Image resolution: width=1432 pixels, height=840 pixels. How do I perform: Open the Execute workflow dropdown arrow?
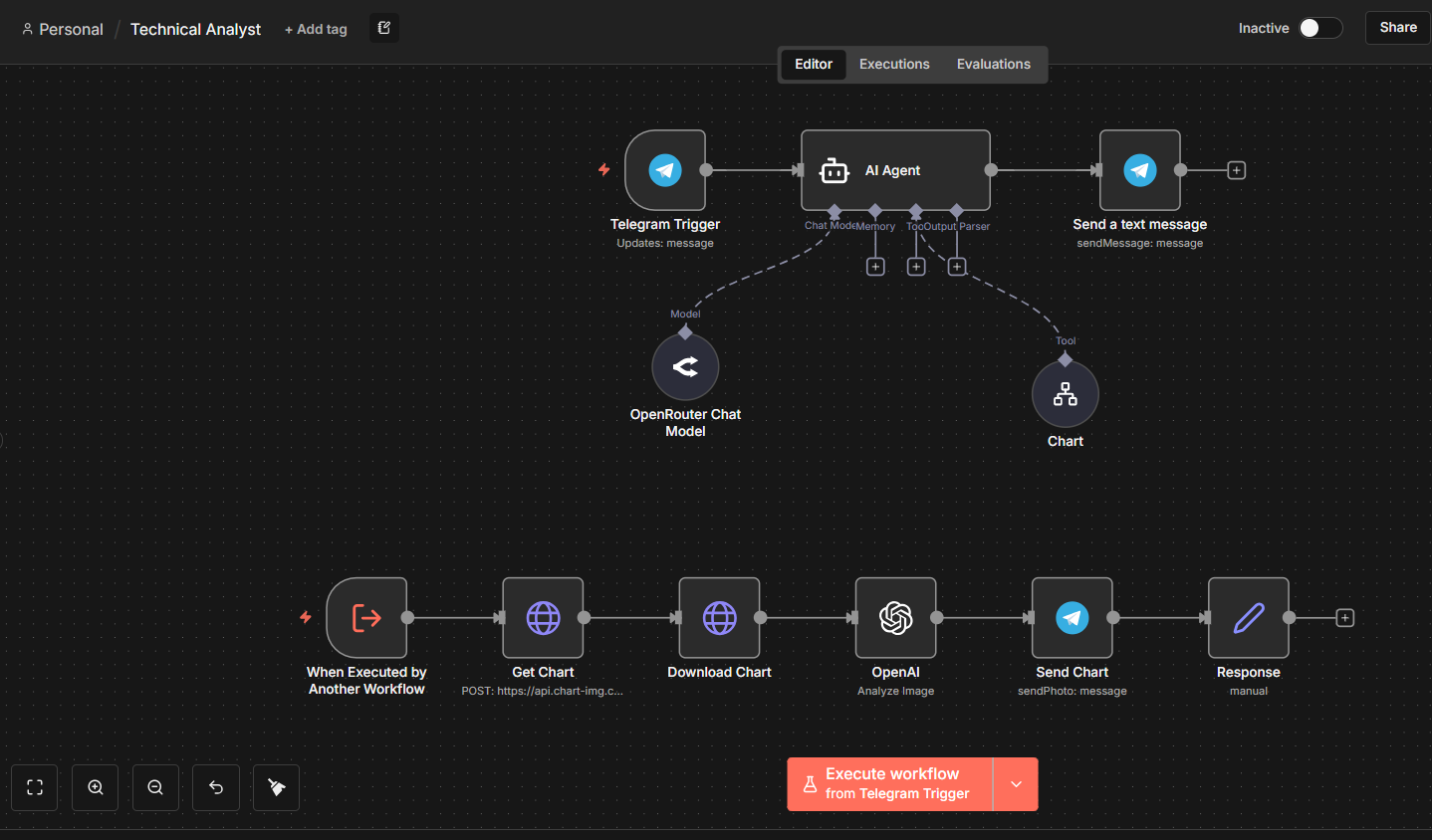coord(1016,784)
